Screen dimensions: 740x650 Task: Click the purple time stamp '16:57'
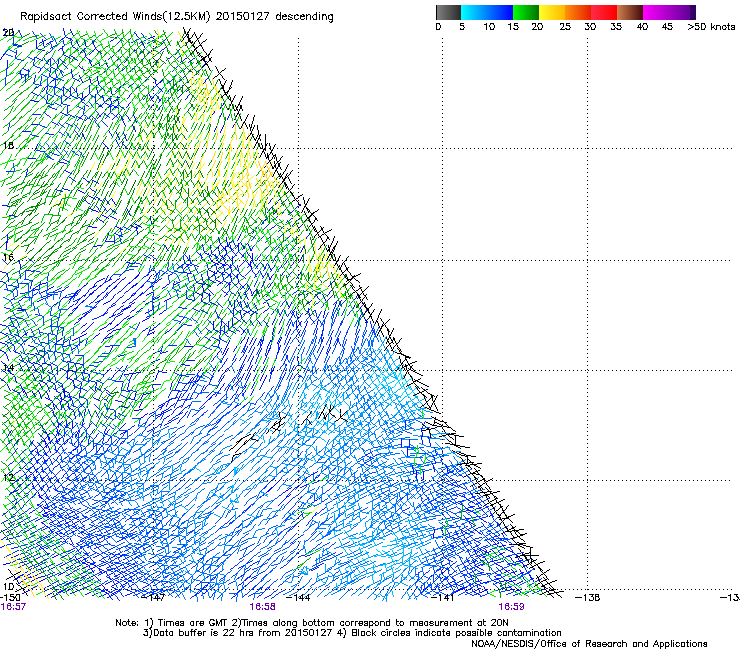click(x=13, y=607)
